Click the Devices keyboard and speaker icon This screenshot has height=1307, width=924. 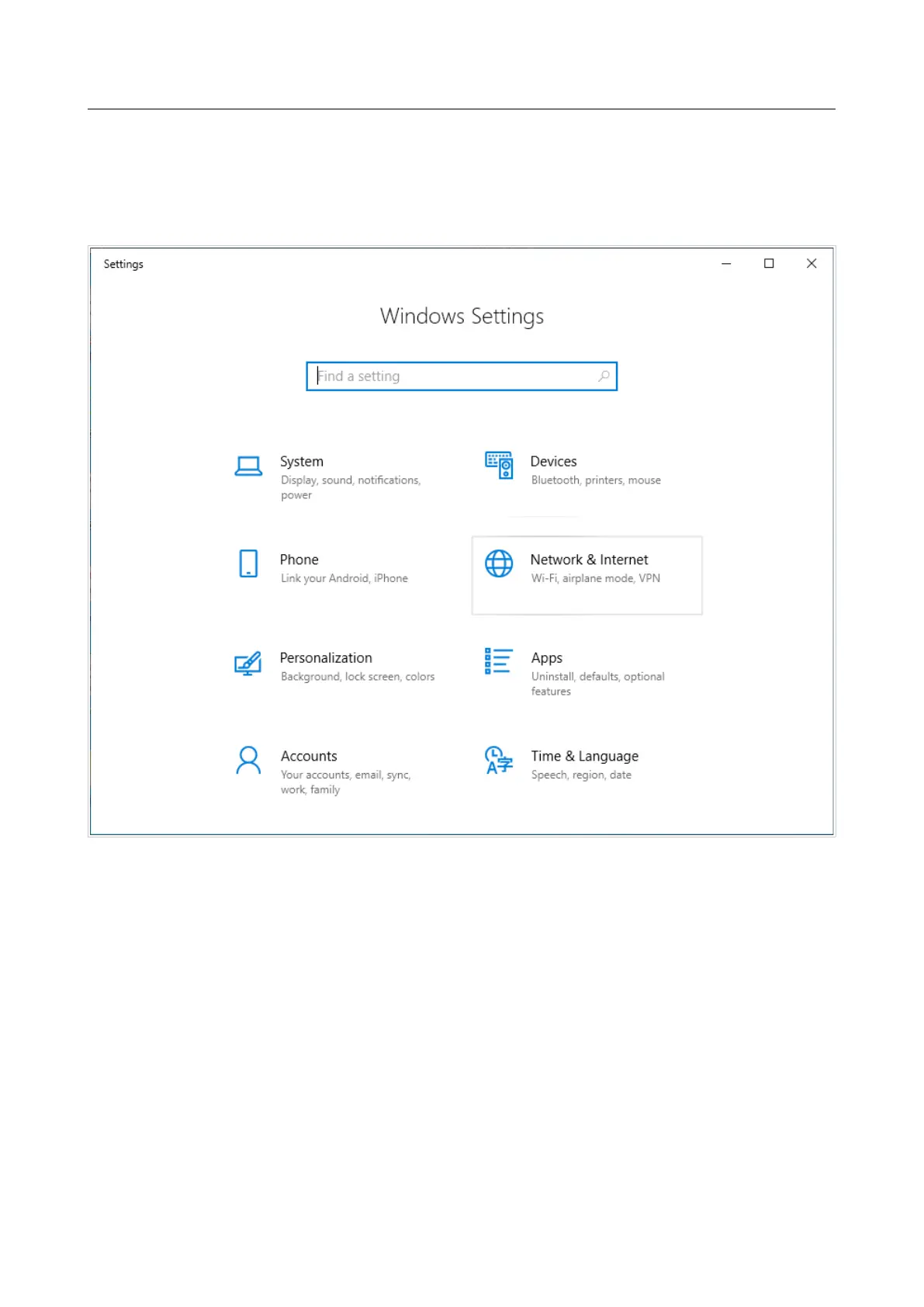[x=499, y=465]
